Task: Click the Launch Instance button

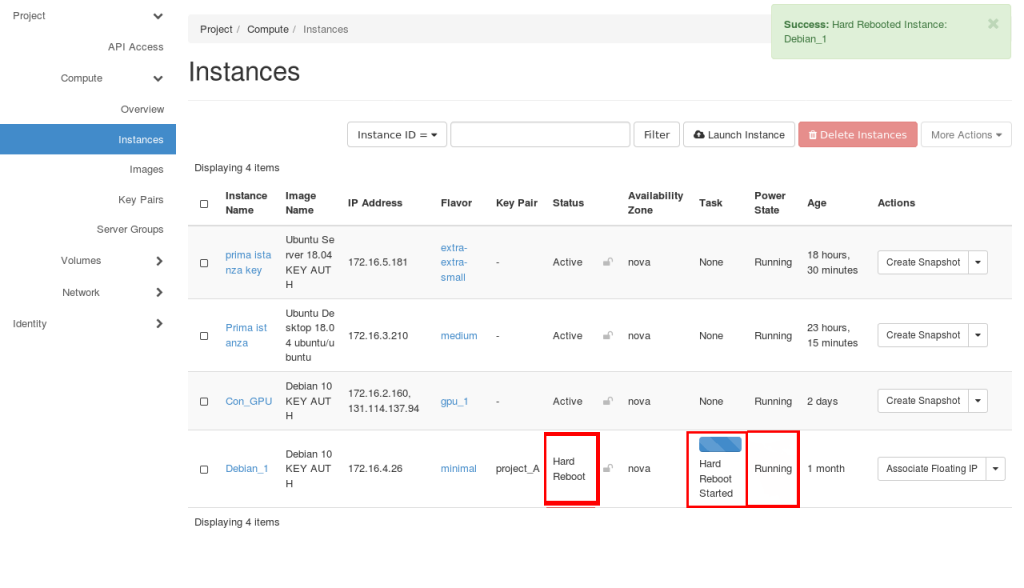Action: tap(739, 135)
